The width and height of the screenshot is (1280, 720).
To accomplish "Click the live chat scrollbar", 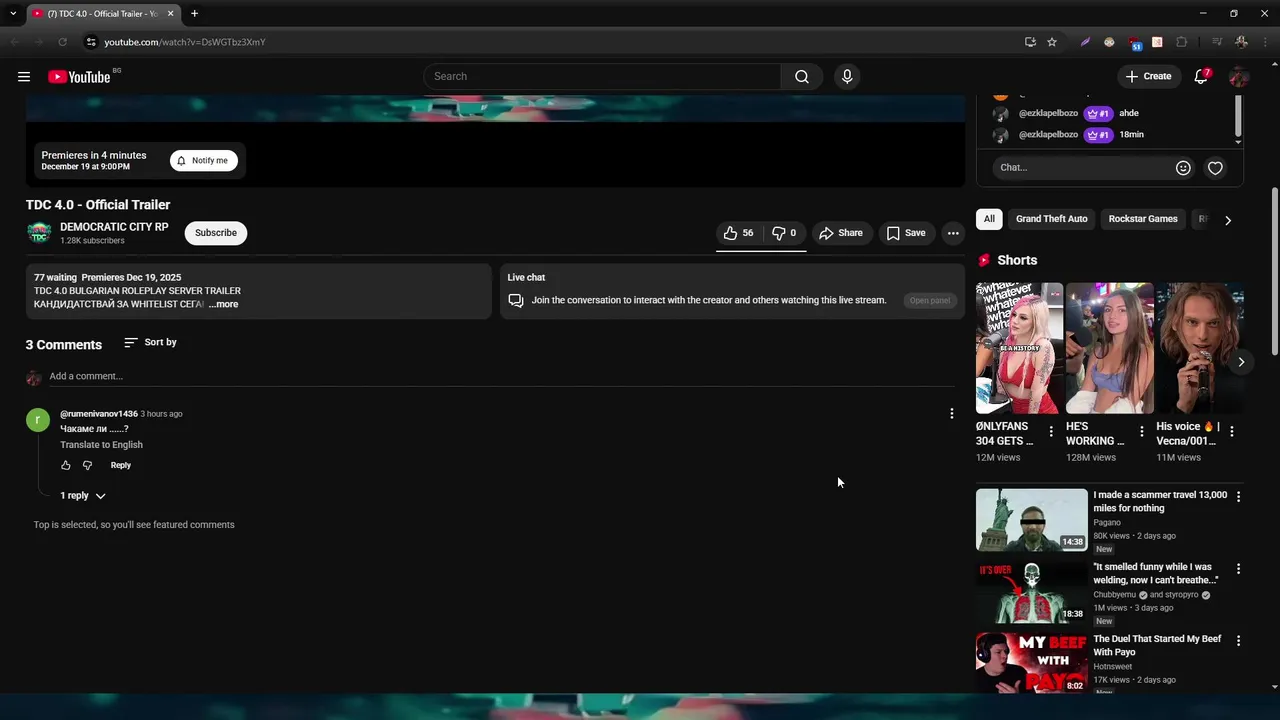I will 1238,117.
